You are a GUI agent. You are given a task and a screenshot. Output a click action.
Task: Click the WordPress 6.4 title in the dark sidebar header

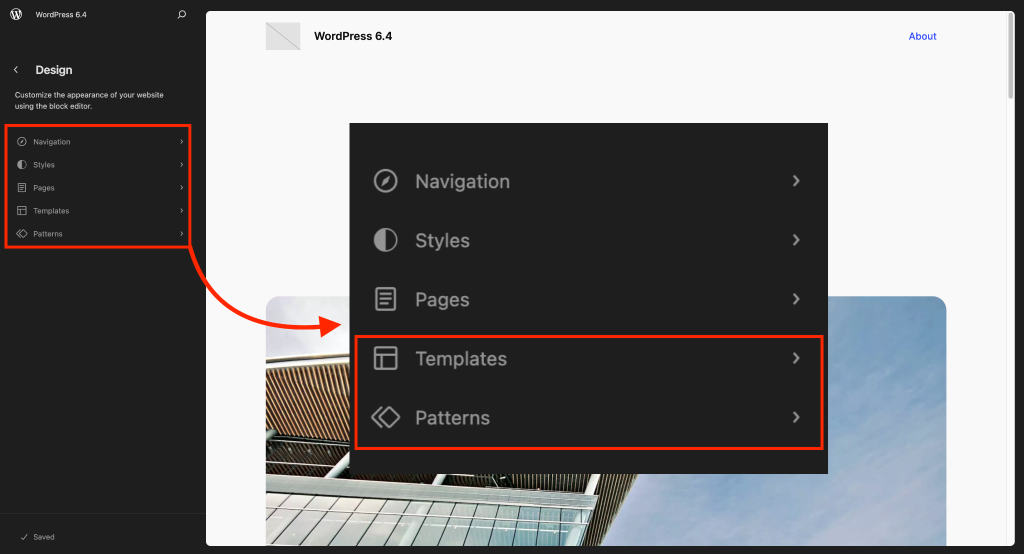point(61,14)
